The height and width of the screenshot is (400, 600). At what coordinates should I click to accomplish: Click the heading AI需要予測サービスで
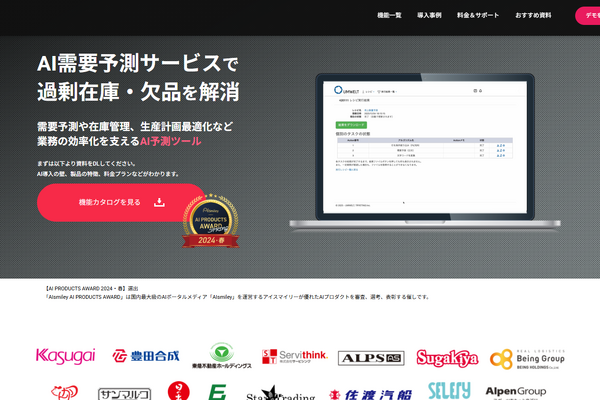[x=138, y=64]
